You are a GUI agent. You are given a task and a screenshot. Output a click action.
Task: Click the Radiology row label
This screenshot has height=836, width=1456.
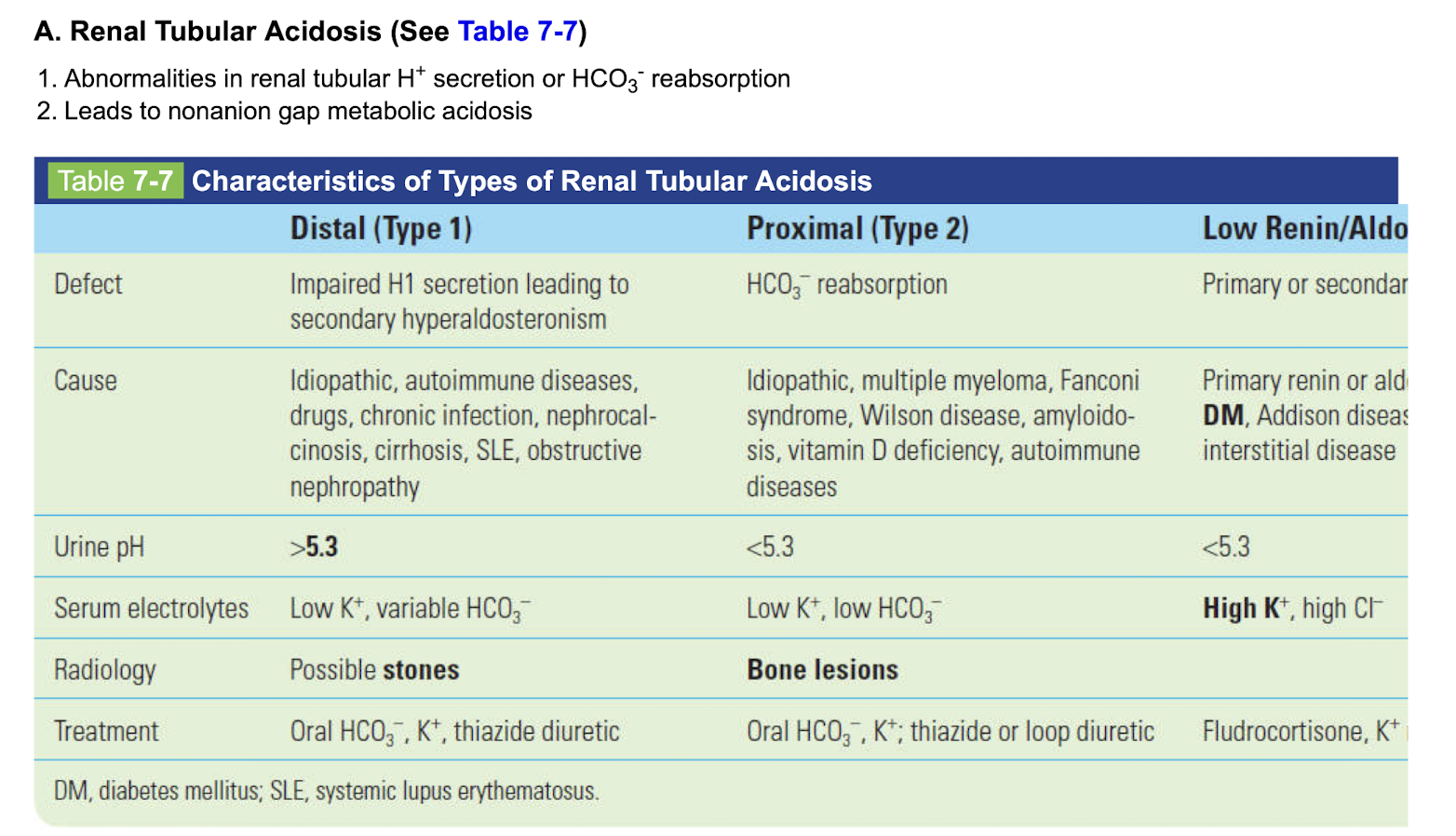click(105, 670)
